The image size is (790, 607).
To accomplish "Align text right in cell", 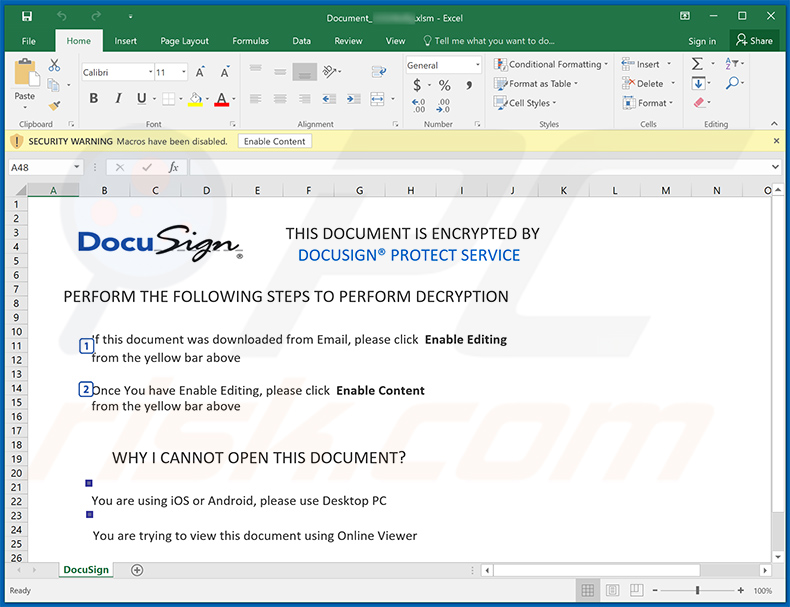I will point(304,99).
